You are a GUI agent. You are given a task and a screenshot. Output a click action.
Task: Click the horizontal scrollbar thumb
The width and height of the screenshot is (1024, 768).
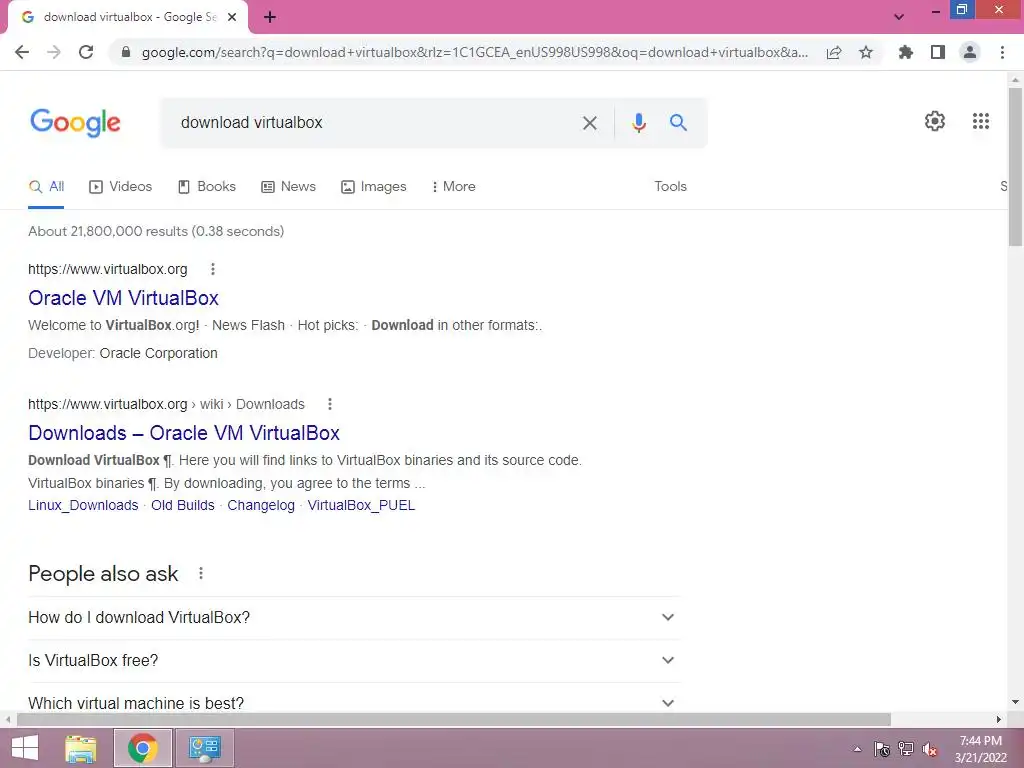click(453, 720)
